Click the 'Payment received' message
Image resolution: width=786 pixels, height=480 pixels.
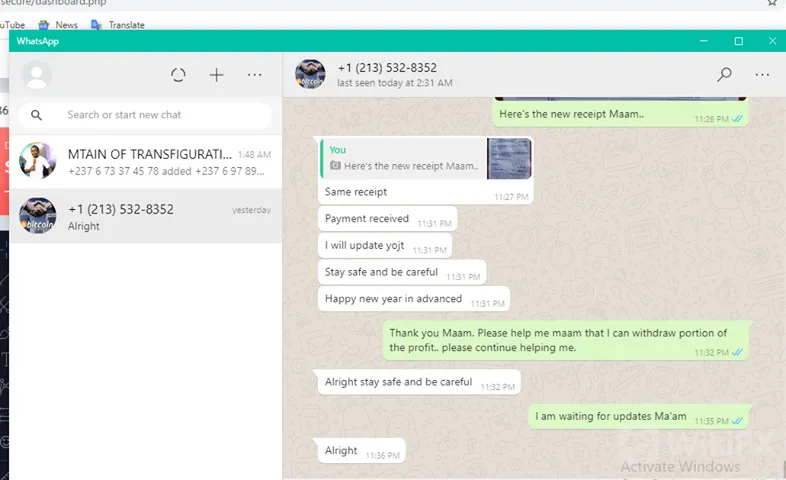click(x=387, y=219)
